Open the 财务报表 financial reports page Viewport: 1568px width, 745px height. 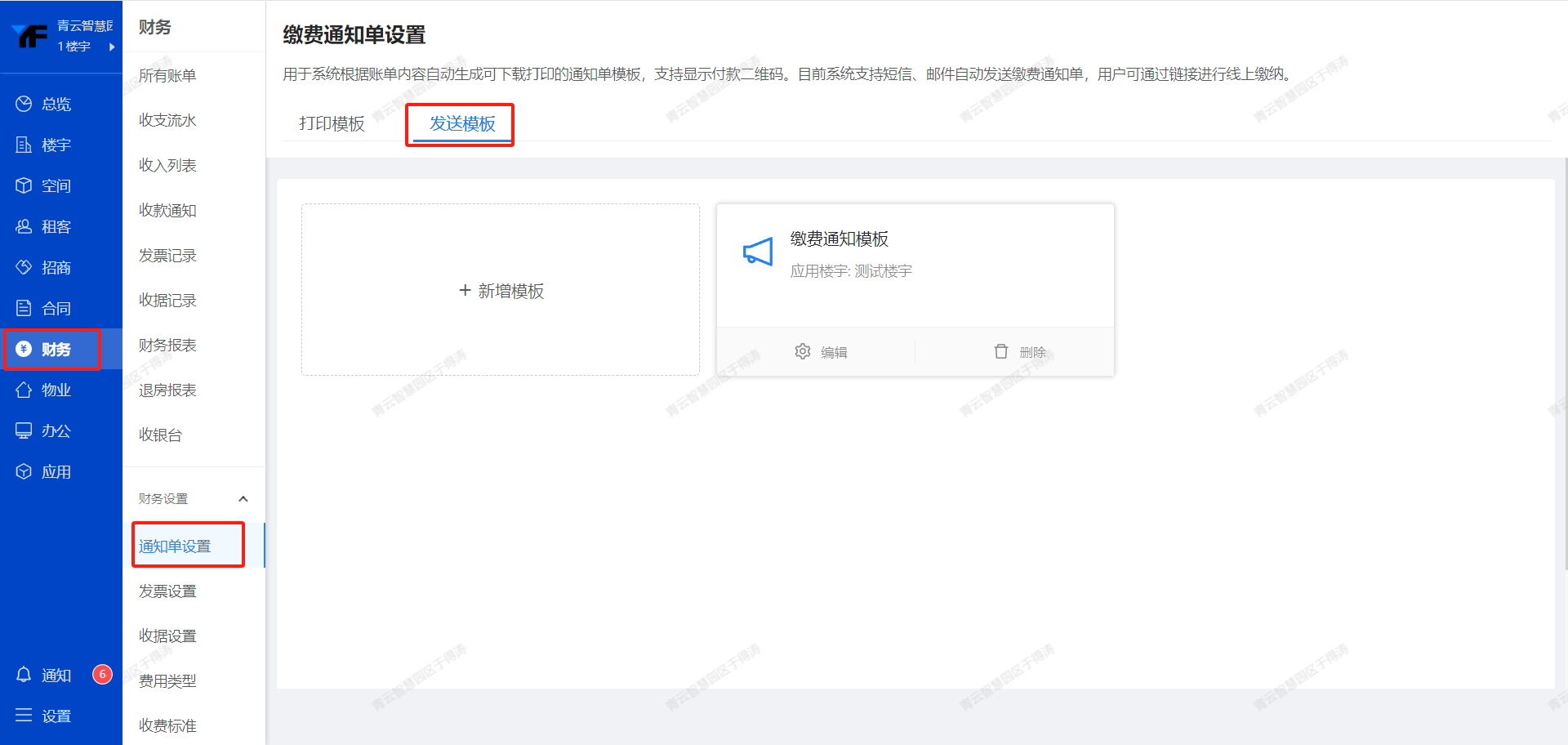tap(167, 345)
